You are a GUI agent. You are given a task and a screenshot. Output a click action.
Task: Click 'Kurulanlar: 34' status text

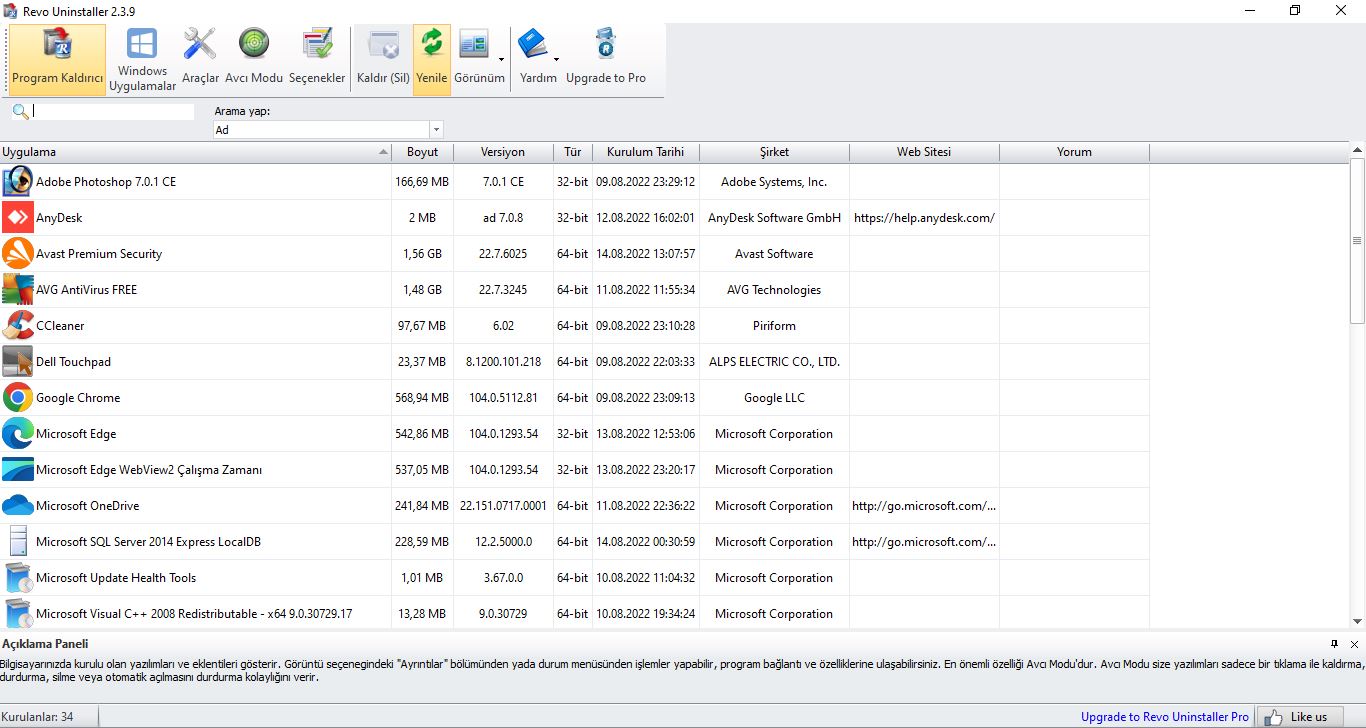click(37, 716)
